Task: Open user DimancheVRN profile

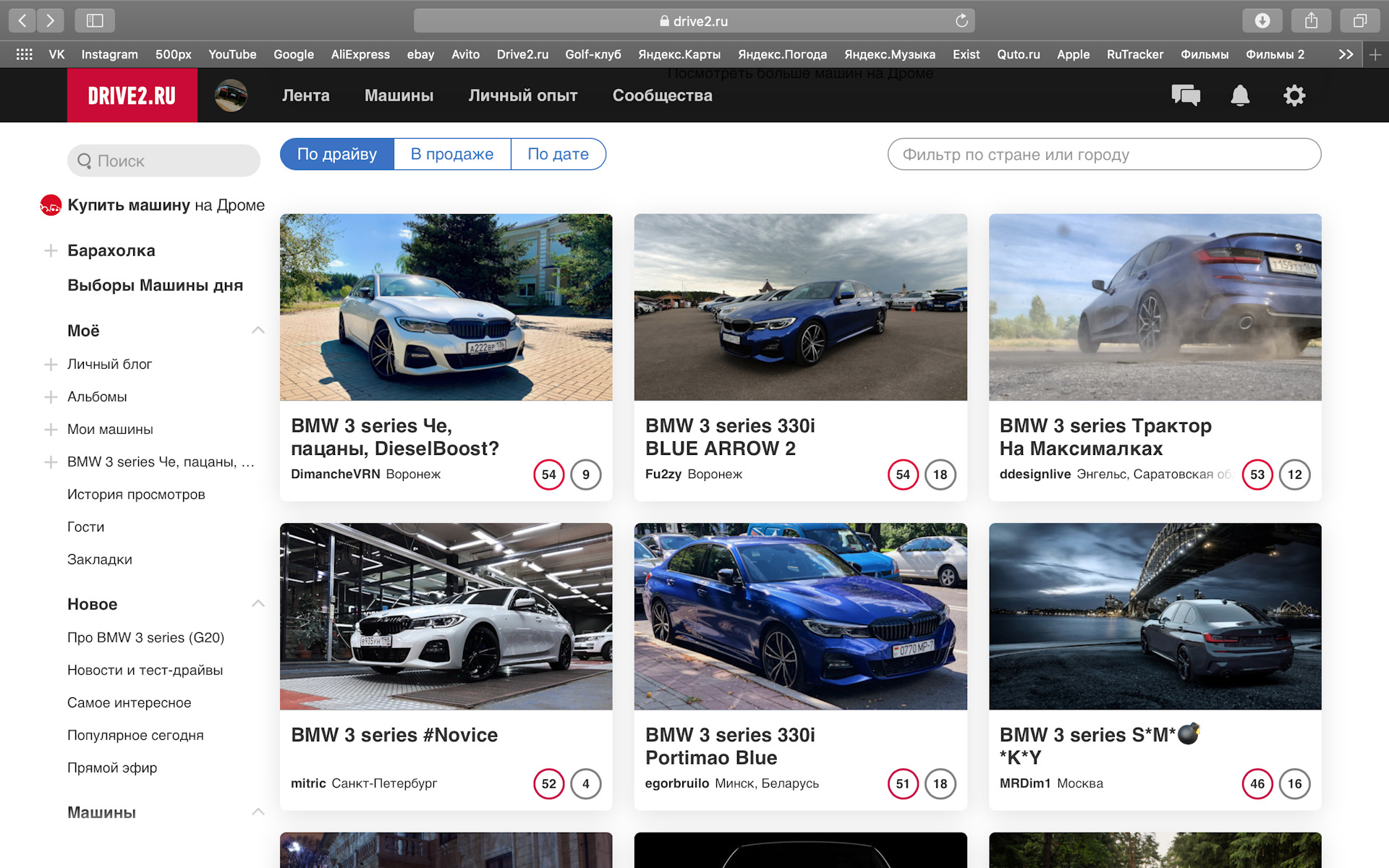Action: point(335,474)
